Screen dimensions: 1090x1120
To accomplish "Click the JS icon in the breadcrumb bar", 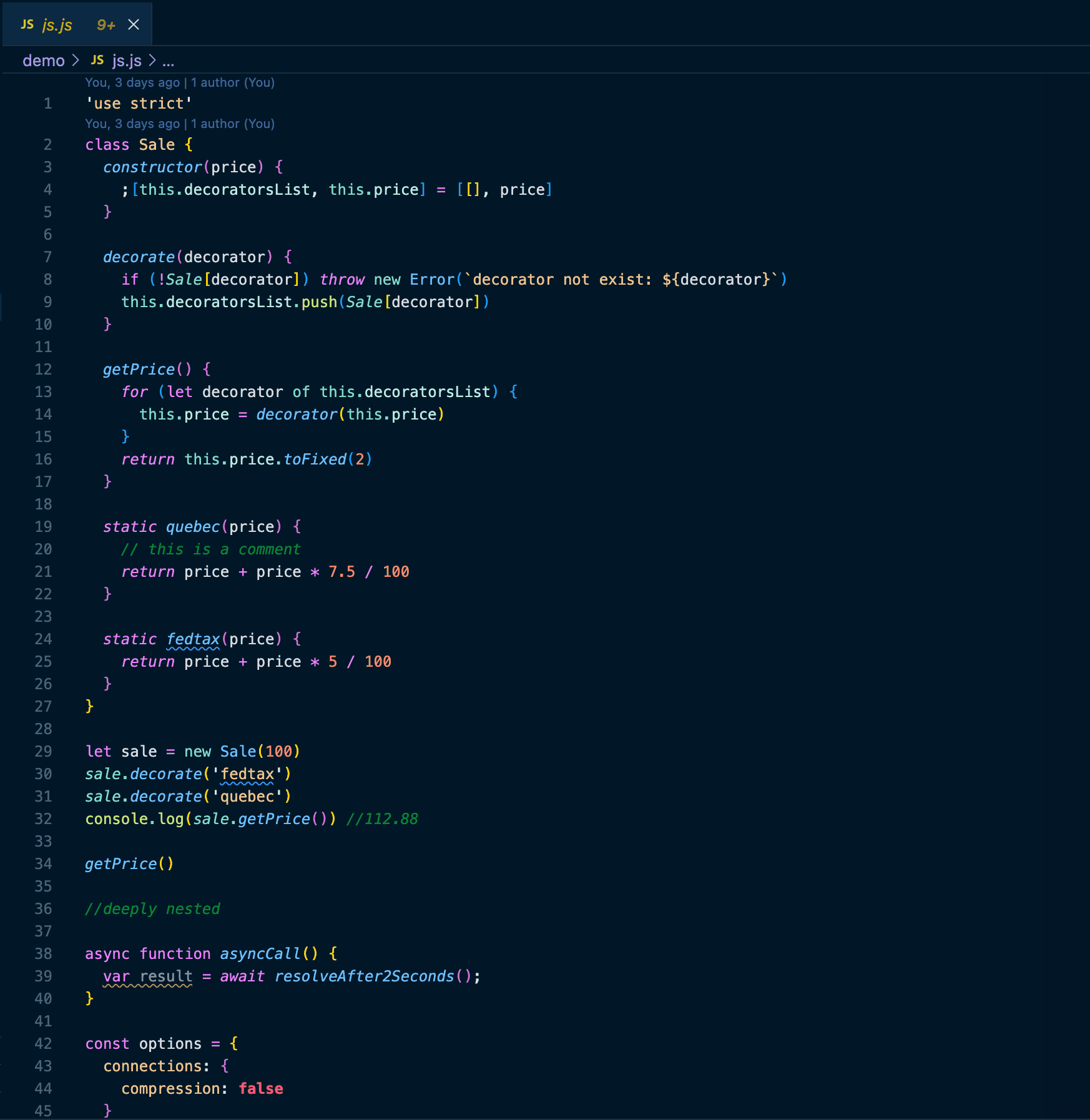I will 97,60.
